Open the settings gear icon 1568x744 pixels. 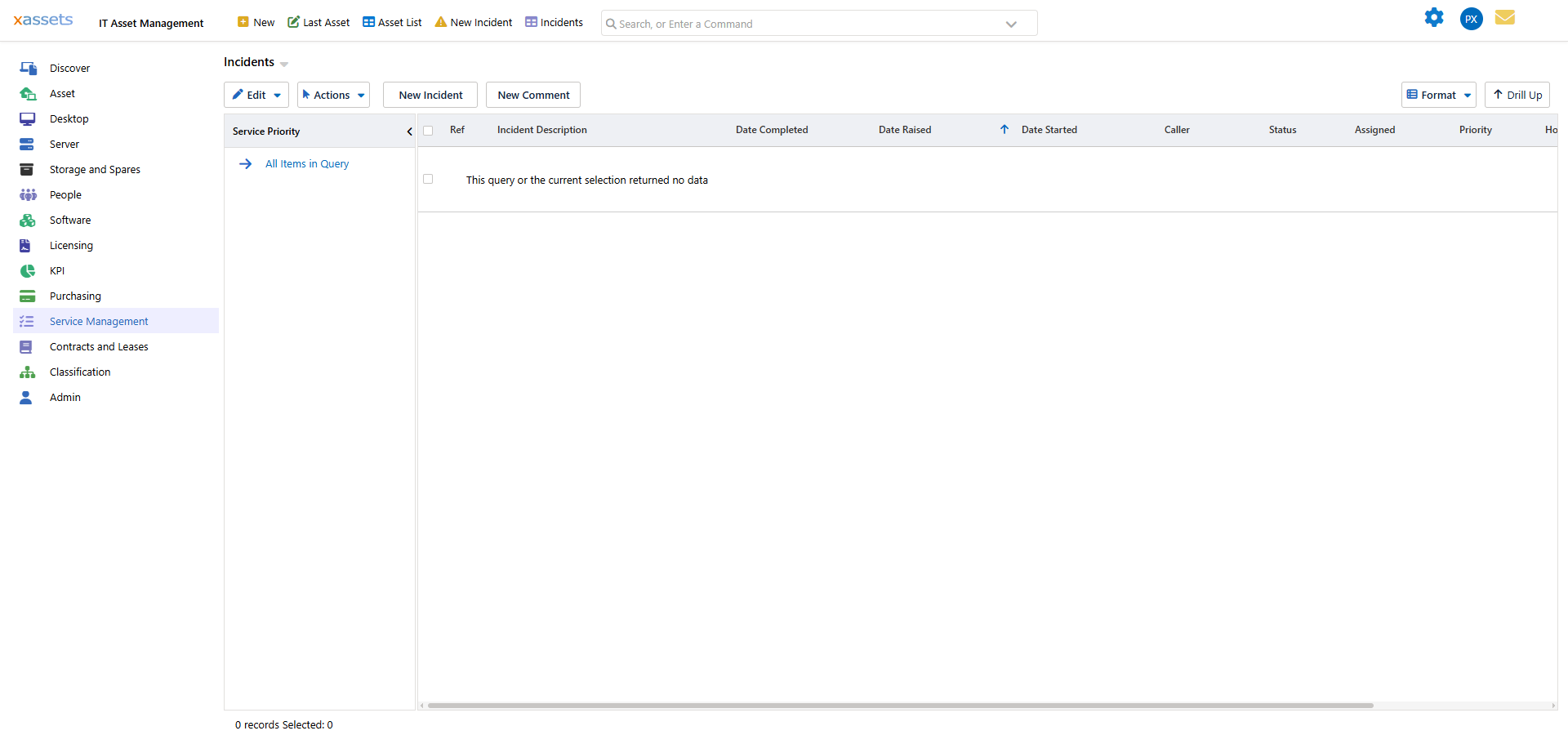coord(1433,18)
